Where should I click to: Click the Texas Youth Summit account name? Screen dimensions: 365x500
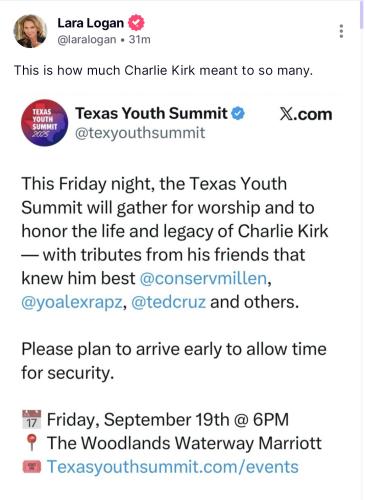click(151, 113)
